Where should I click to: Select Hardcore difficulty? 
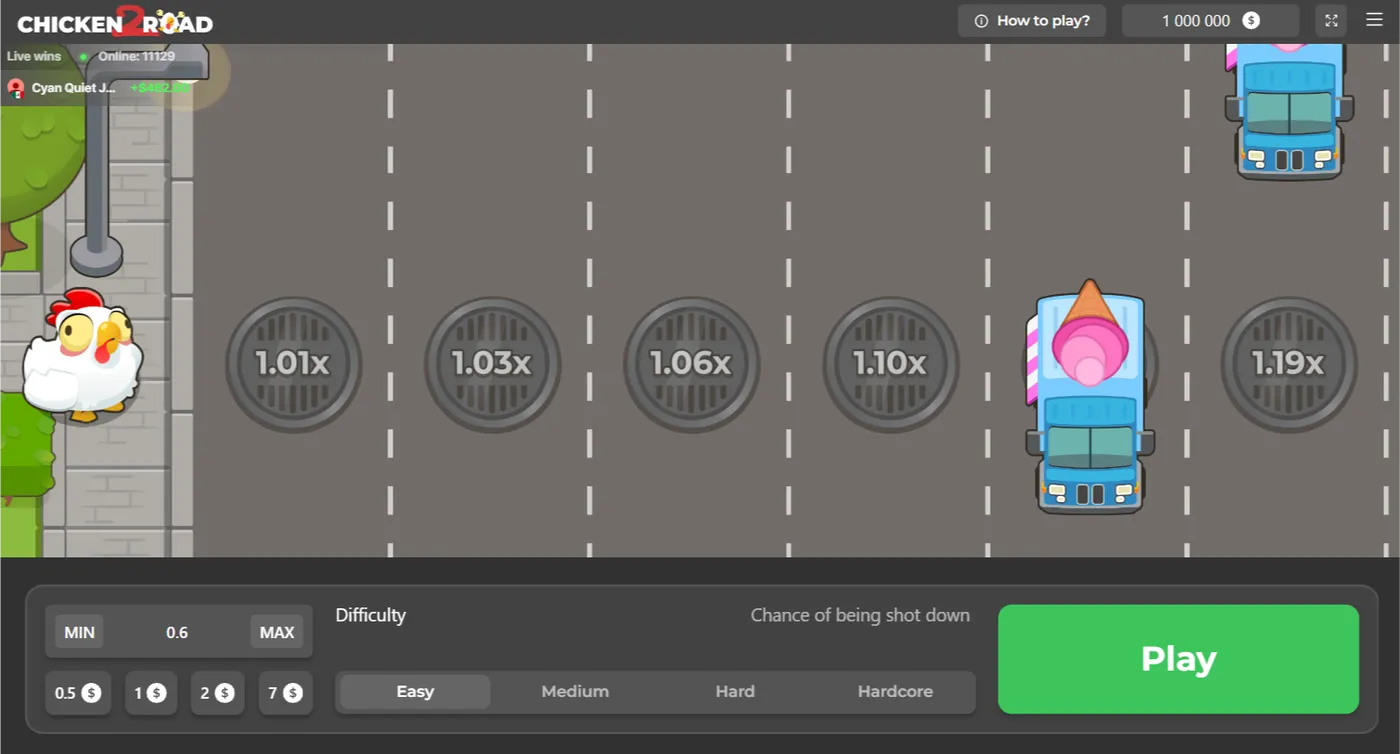coord(895,691)
